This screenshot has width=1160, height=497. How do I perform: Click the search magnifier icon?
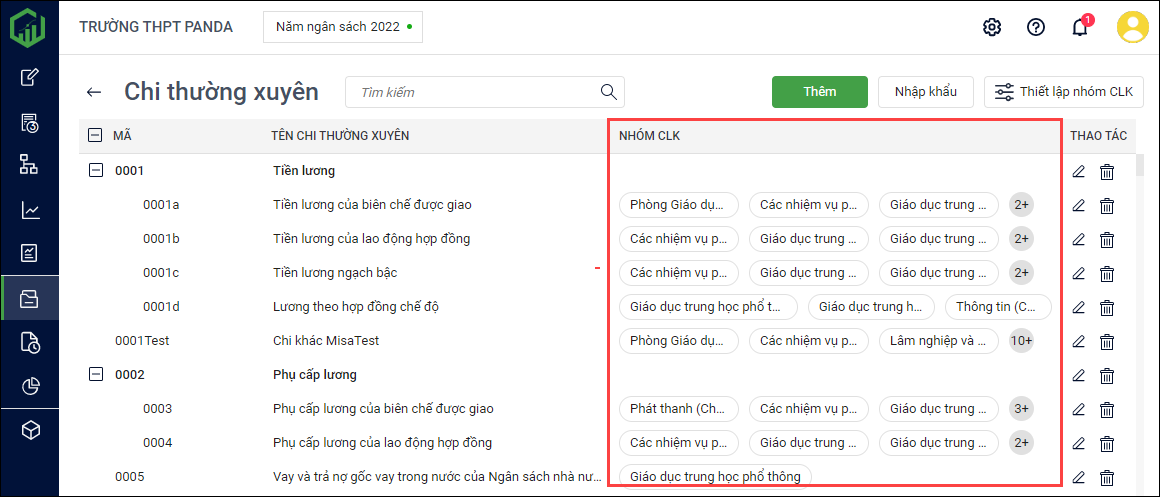608,92
